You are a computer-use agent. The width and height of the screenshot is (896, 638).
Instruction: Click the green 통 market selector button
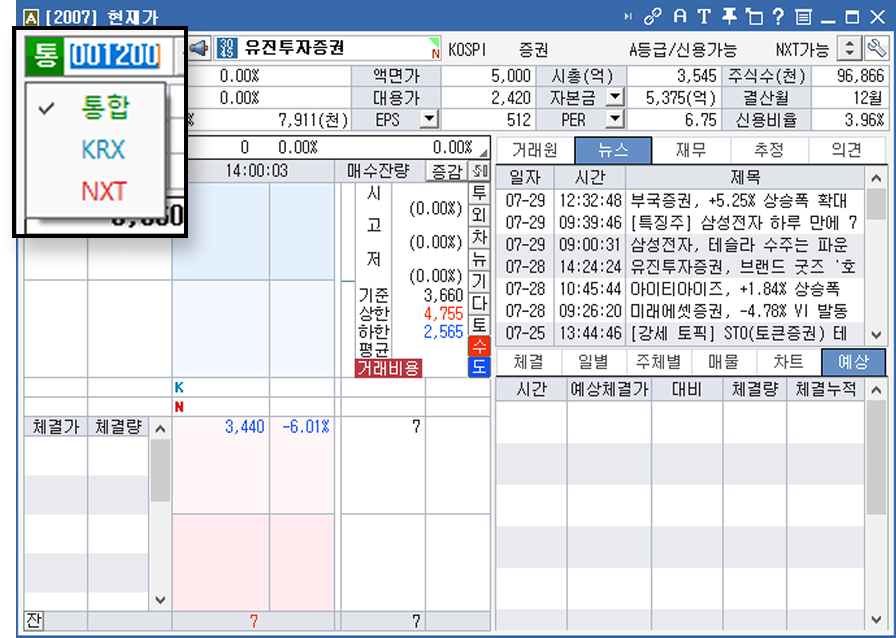(44, 56)
